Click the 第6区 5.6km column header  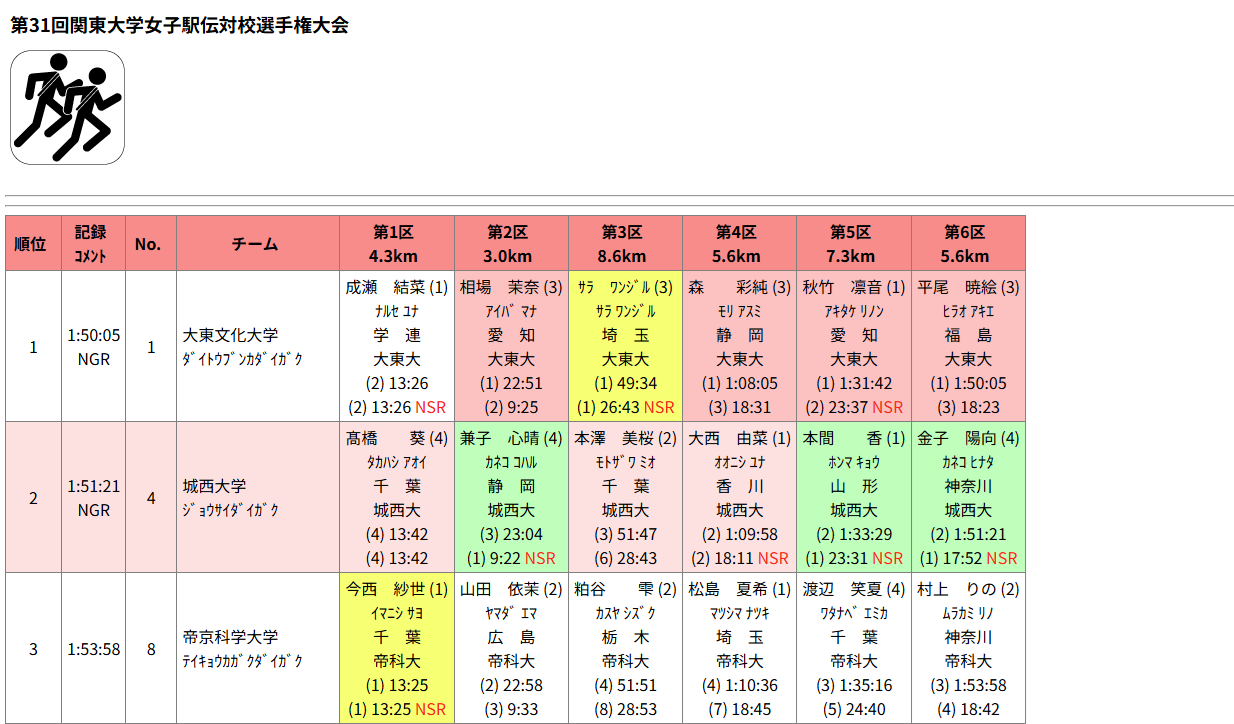[967, 244]
